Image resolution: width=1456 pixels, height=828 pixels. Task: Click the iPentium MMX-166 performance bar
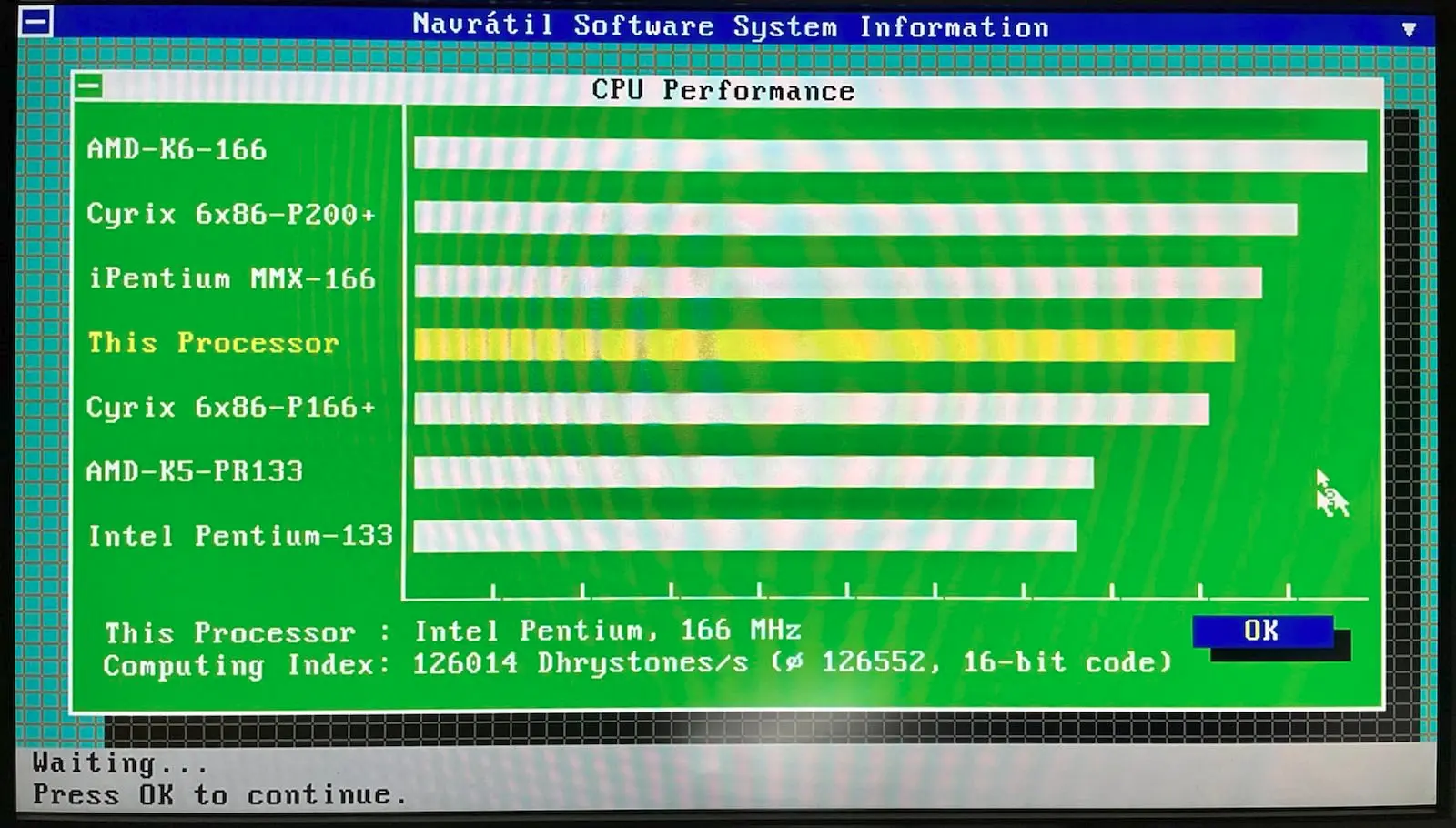[x=838, y=282]
